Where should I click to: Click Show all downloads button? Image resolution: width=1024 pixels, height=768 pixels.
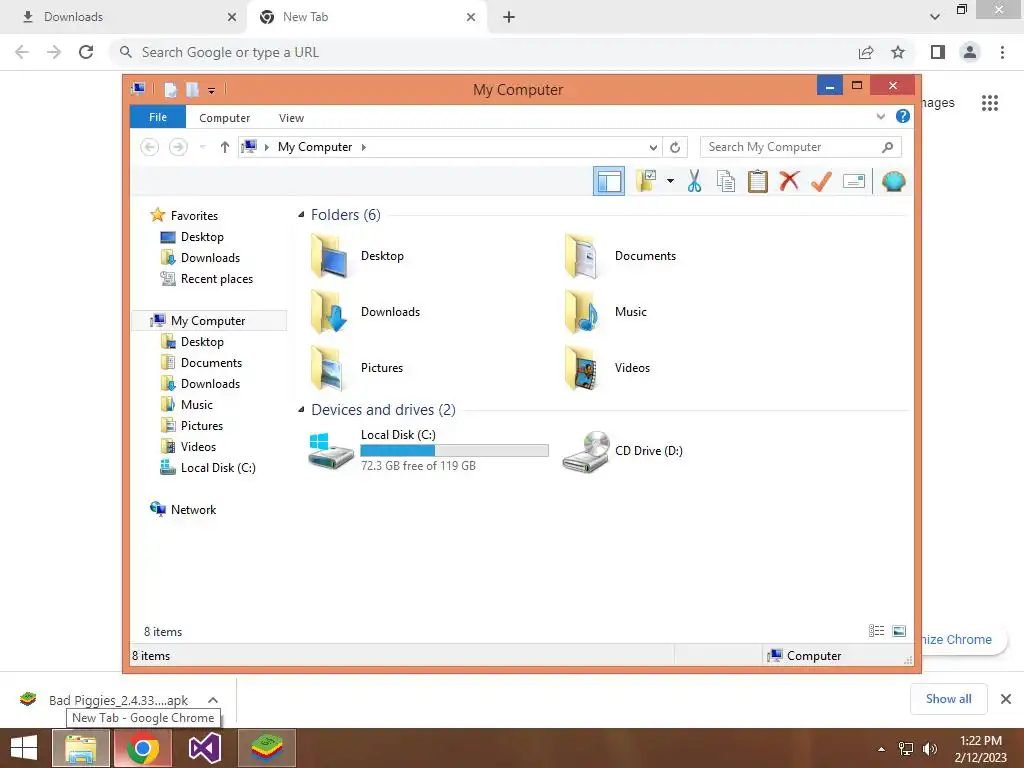pyautogui.click(x=948, y=699)
